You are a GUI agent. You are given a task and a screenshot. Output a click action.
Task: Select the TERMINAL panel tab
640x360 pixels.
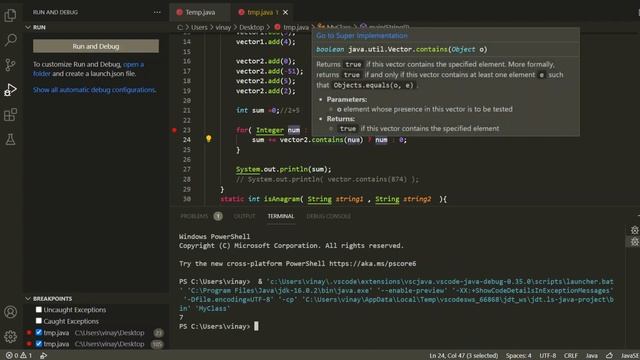point(280,216)
